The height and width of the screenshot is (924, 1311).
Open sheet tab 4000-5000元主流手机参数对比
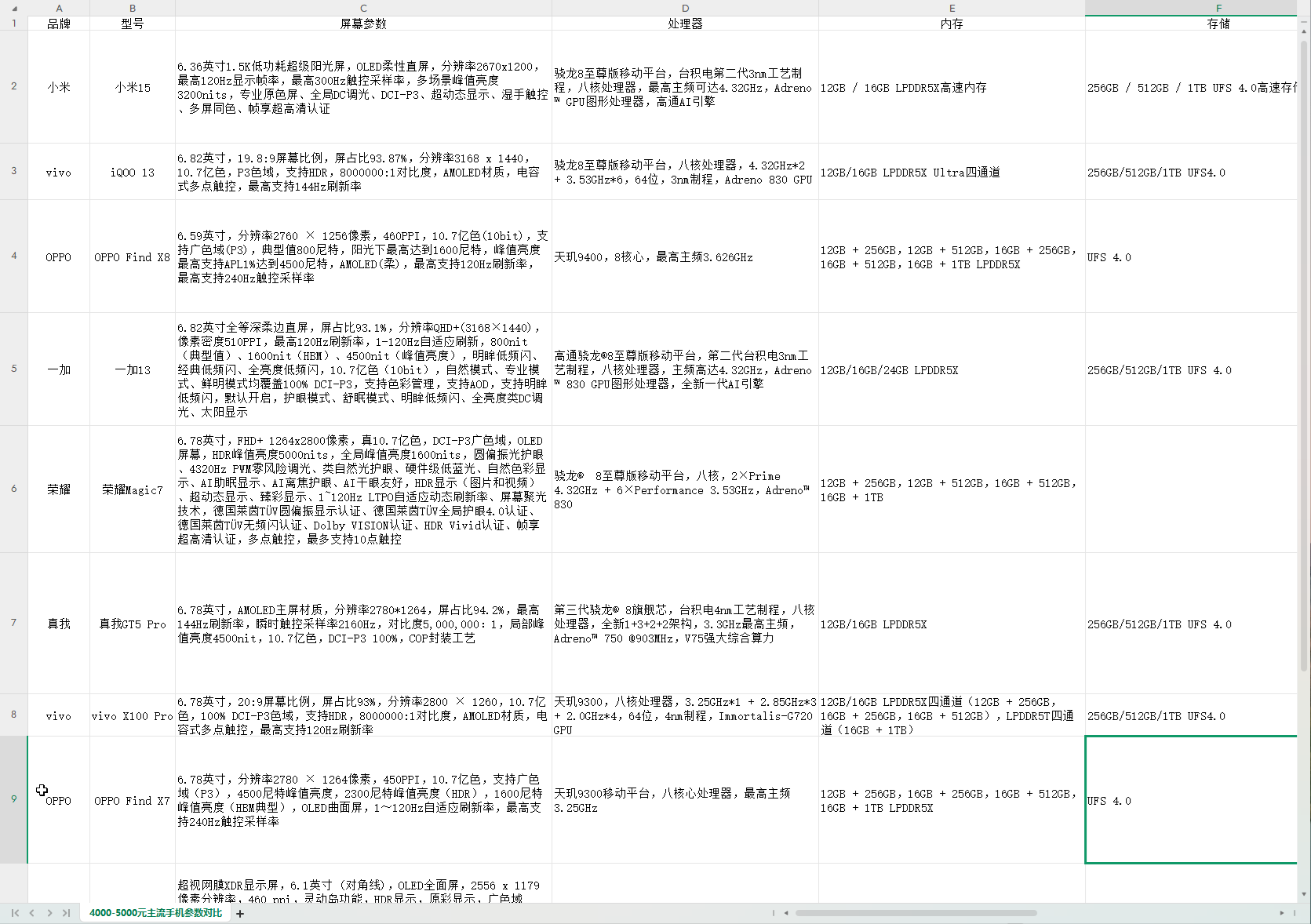155,913
